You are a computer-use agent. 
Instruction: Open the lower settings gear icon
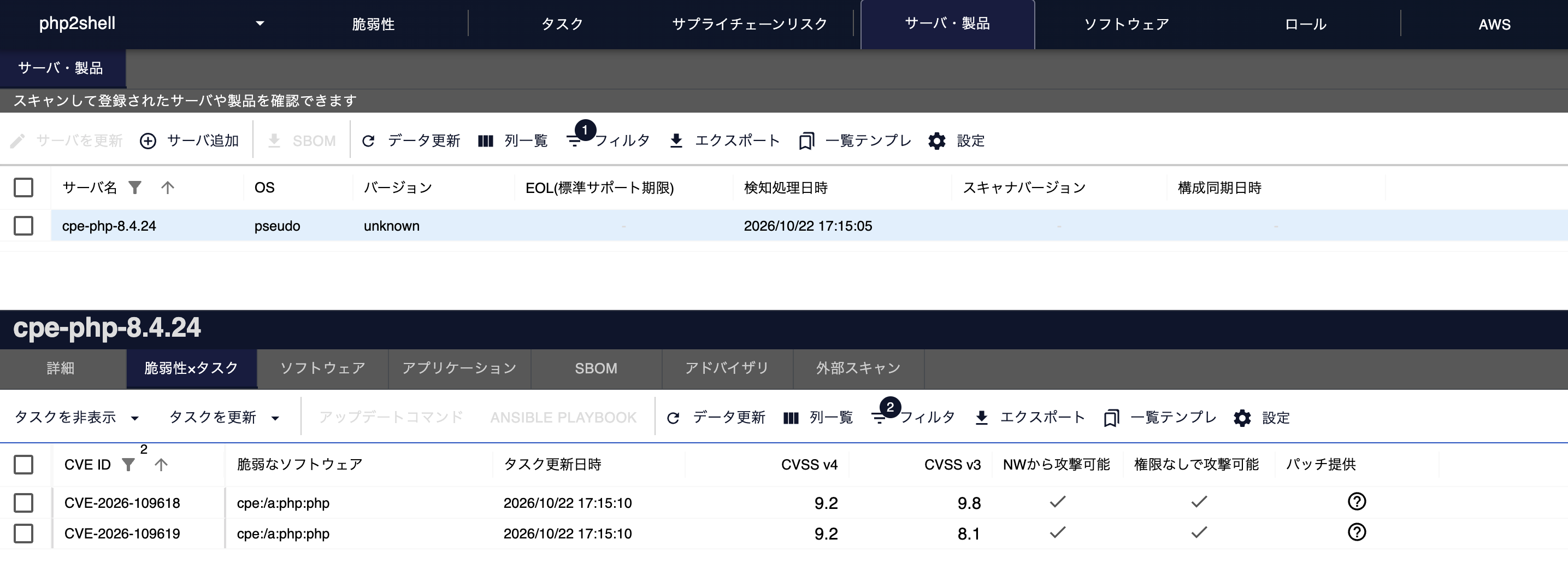[1242, 418]
